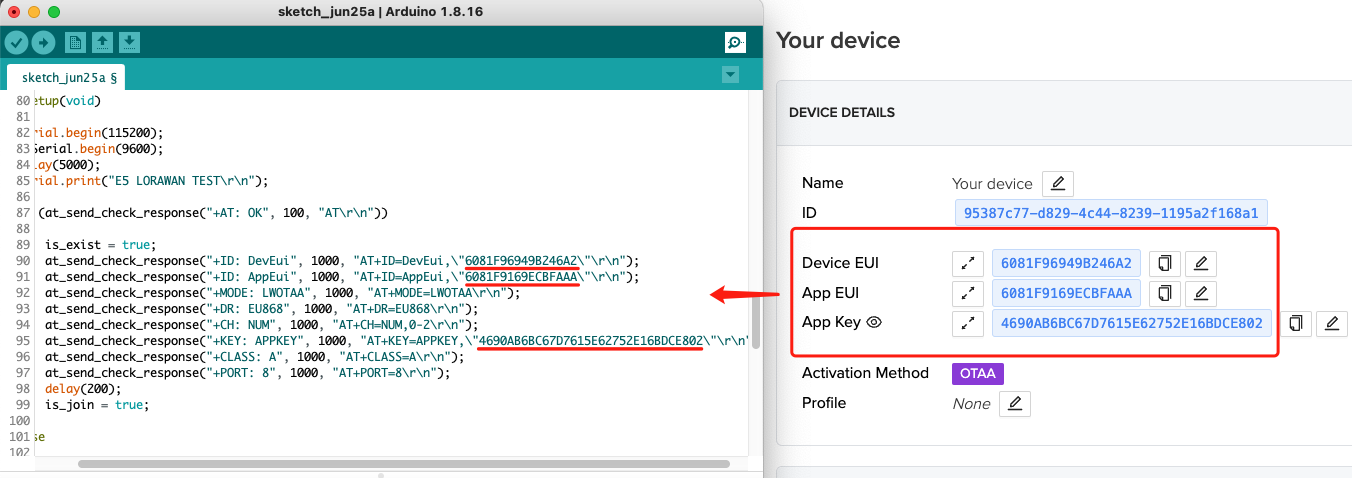Click the 'Your device' page heading
This screenshot has height=478, width=1352.
(x=838, y=40)
